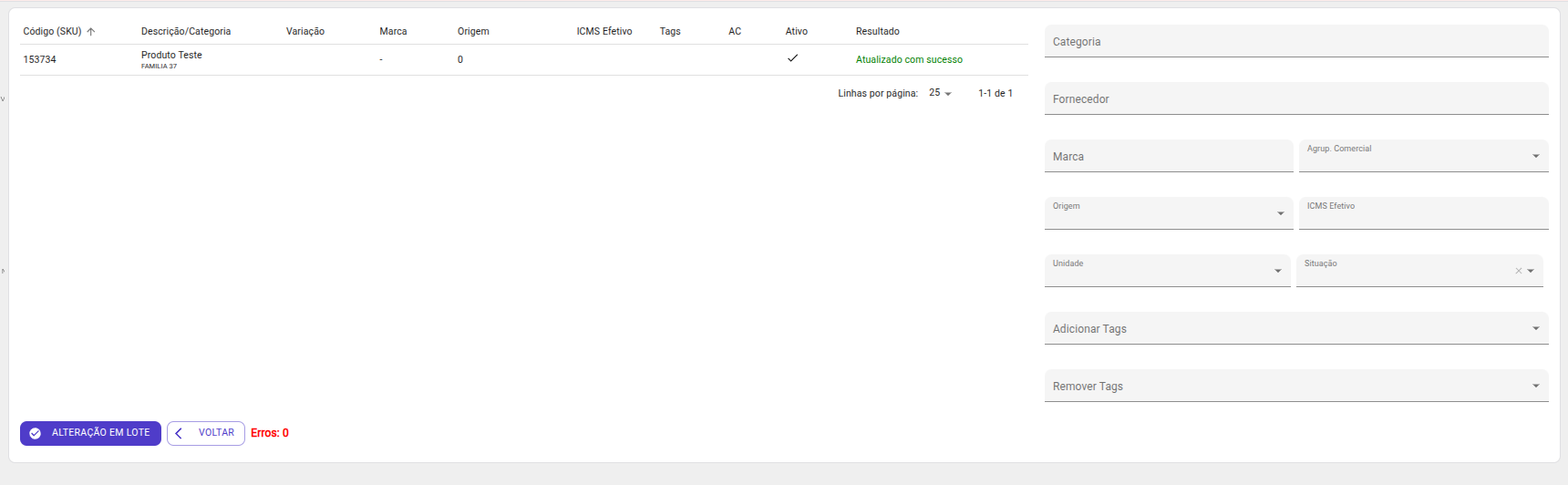The height and width of the screenshot is (485, 1568).
Task: Open the Unidade dropdown
Action: 1278,271
